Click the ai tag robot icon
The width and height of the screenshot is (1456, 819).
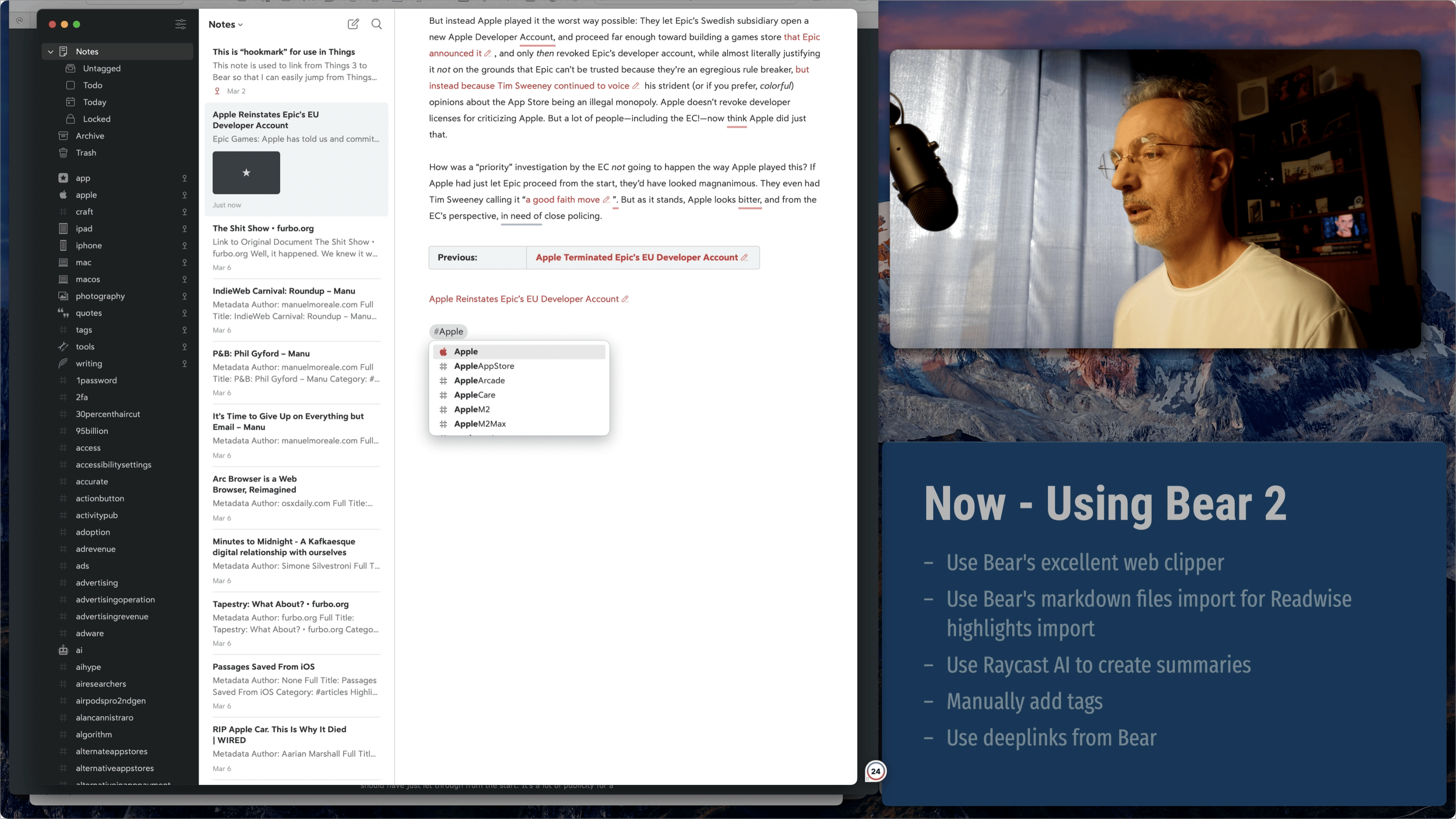point(63,650)
